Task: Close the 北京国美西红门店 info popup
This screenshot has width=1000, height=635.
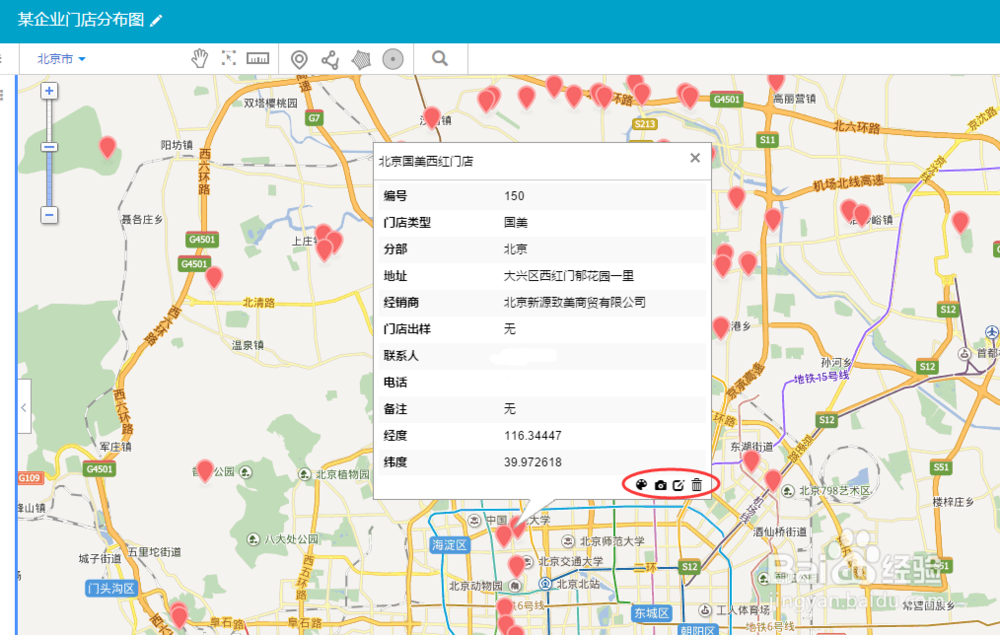Action: click(x=695, y=157)
